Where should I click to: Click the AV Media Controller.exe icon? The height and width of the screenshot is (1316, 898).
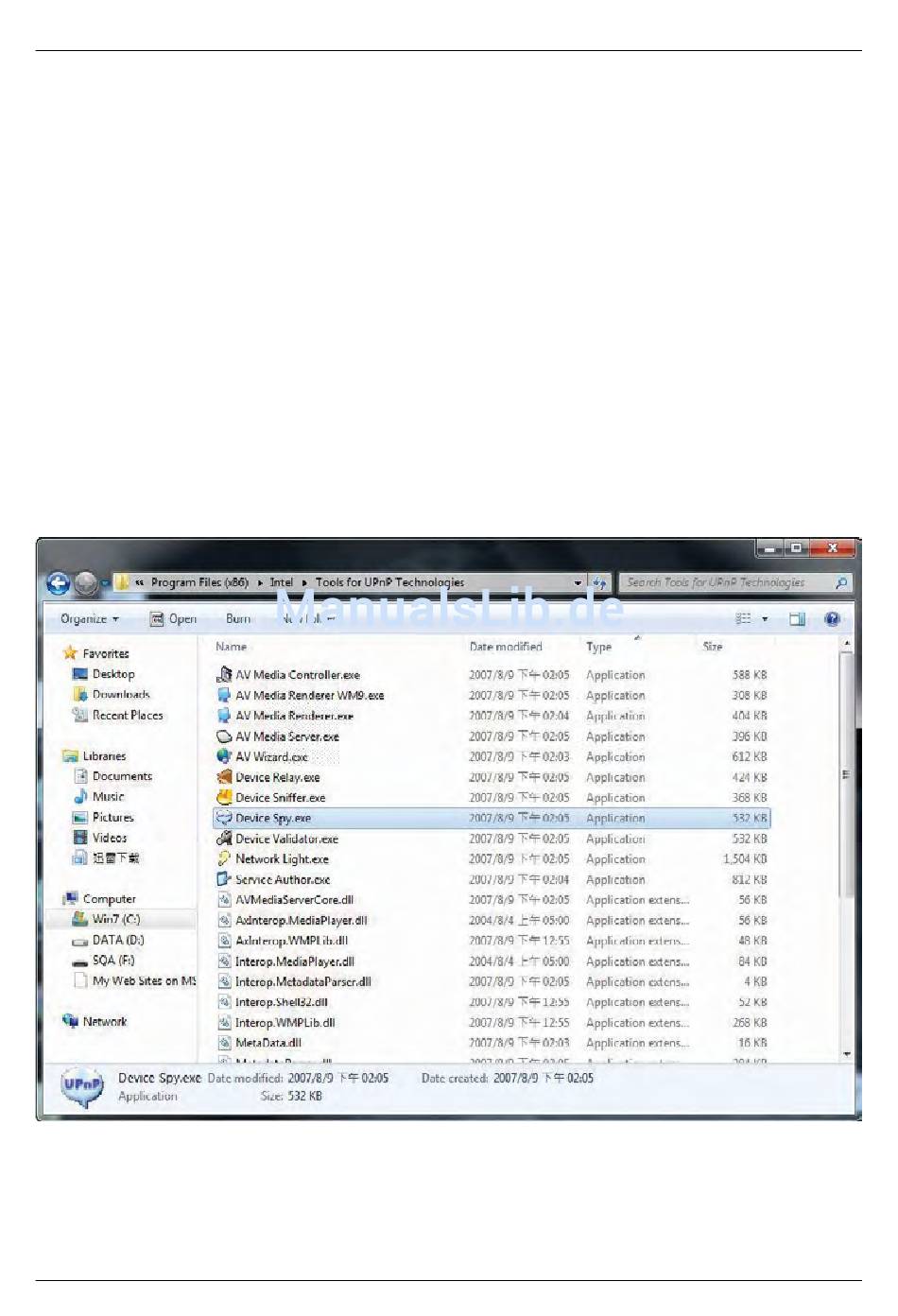[x=224, y=675]
